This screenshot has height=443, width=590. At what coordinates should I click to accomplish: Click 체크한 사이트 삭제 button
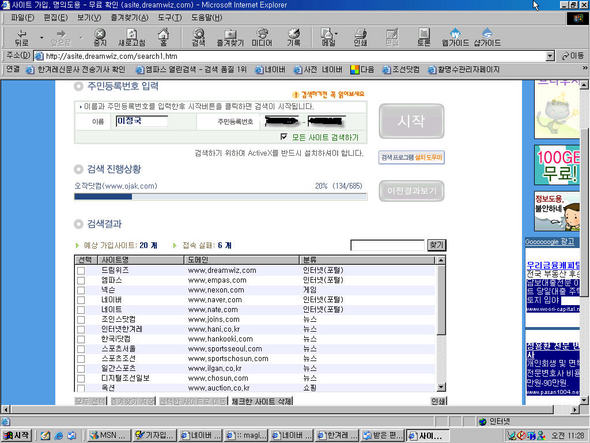point(262,401)
